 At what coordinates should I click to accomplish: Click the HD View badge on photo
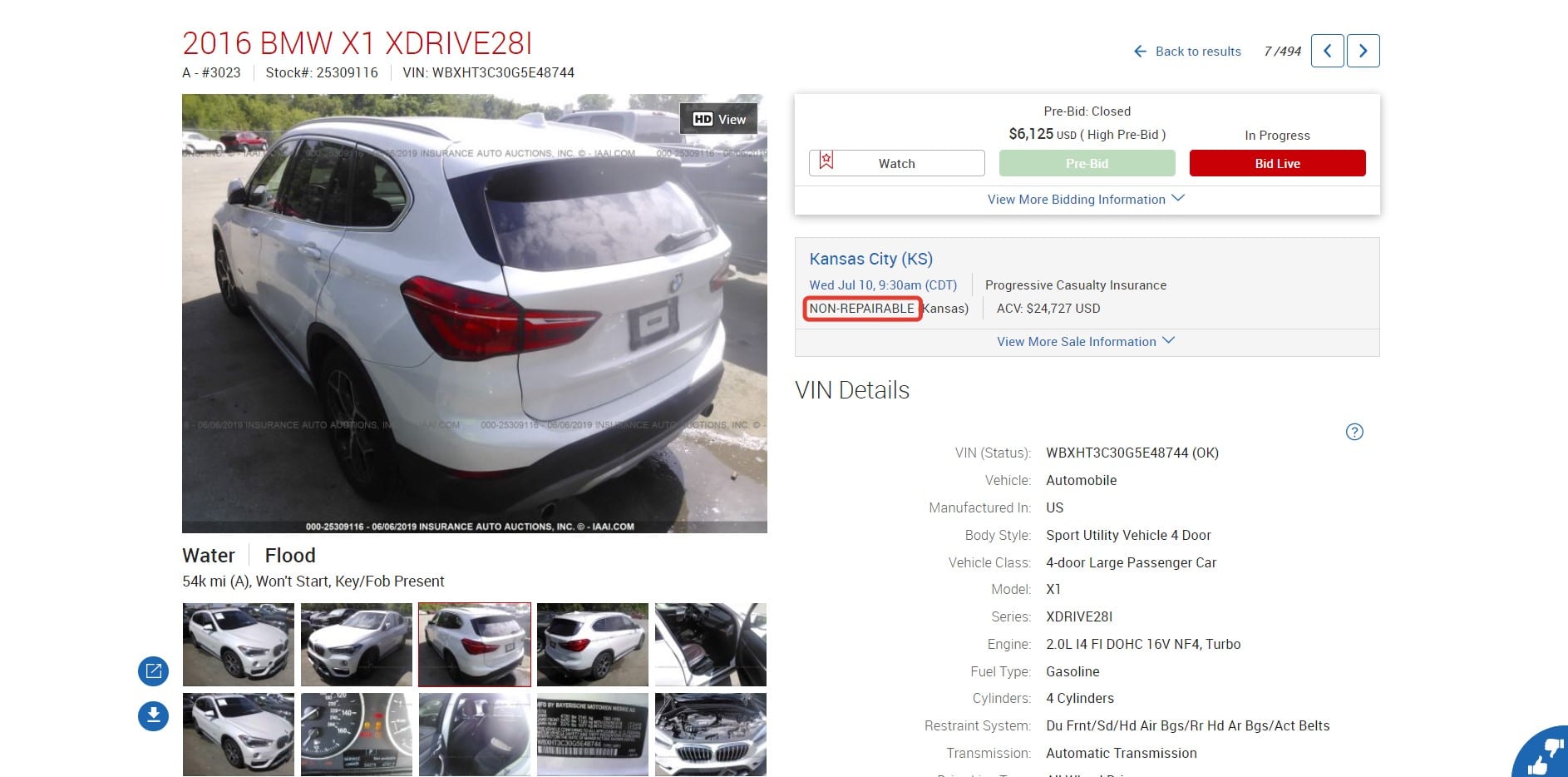[x=719, y=119]
